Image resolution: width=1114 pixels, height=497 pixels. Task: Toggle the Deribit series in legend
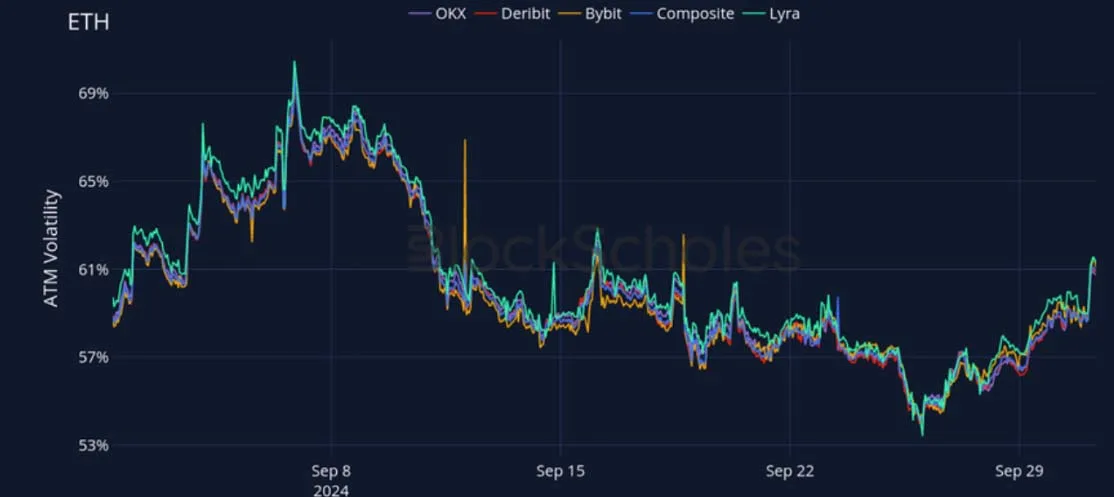pos(512,13)
